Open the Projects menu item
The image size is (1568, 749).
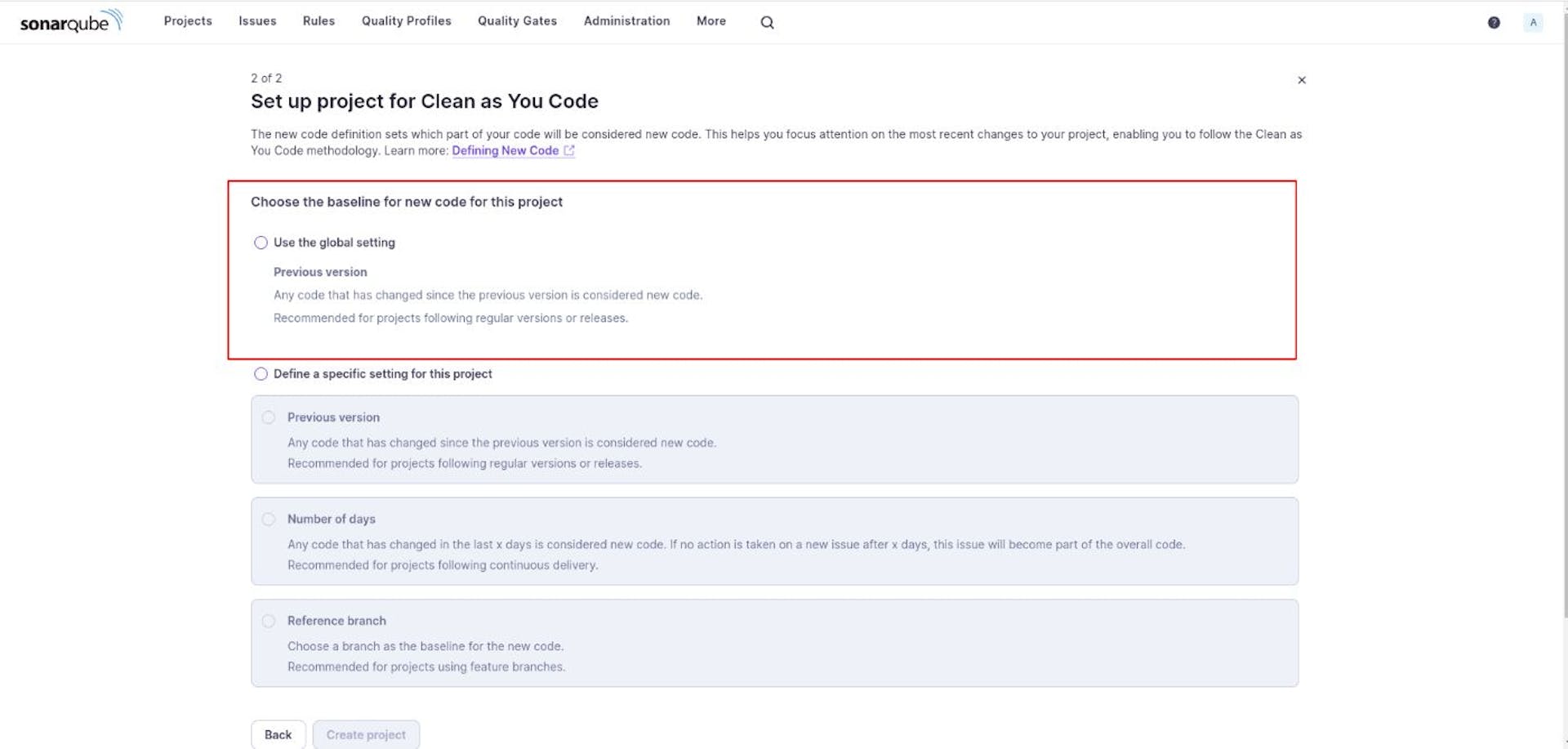(x=188, y=21)
